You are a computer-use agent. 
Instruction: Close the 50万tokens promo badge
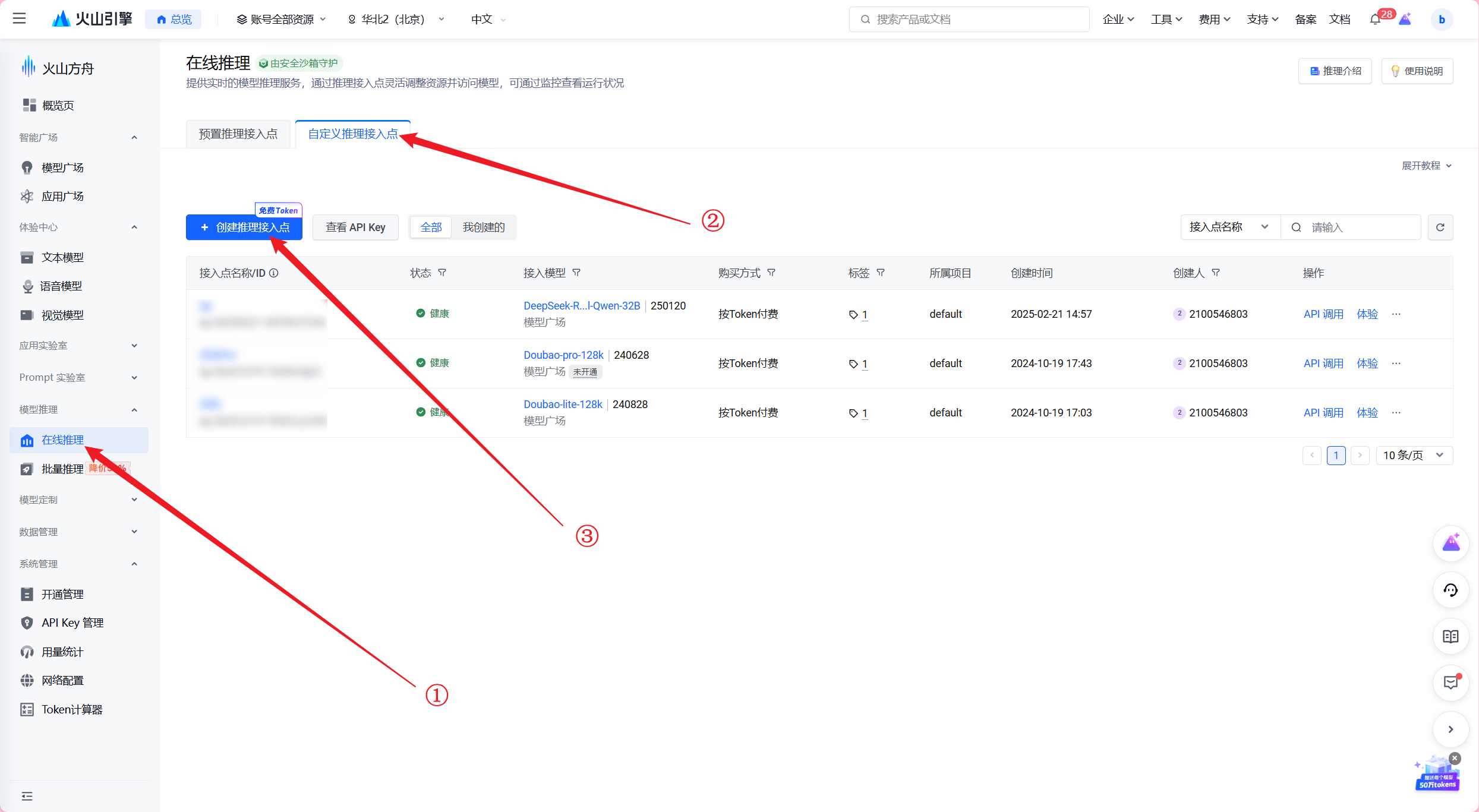[x=1455, y=758]
